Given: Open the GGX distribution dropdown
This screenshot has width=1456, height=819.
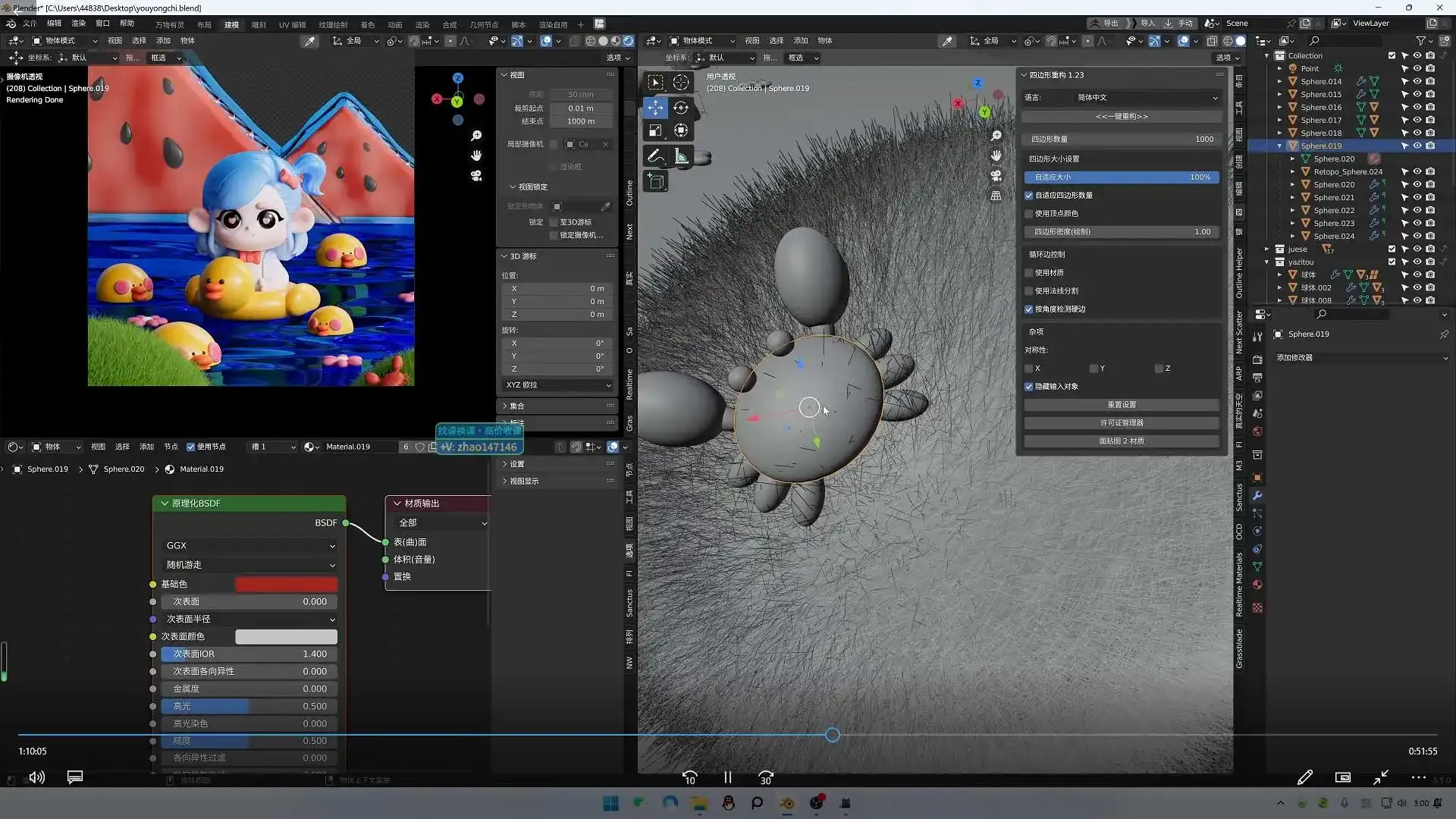Looking at the screenshot, I should 249,545.
